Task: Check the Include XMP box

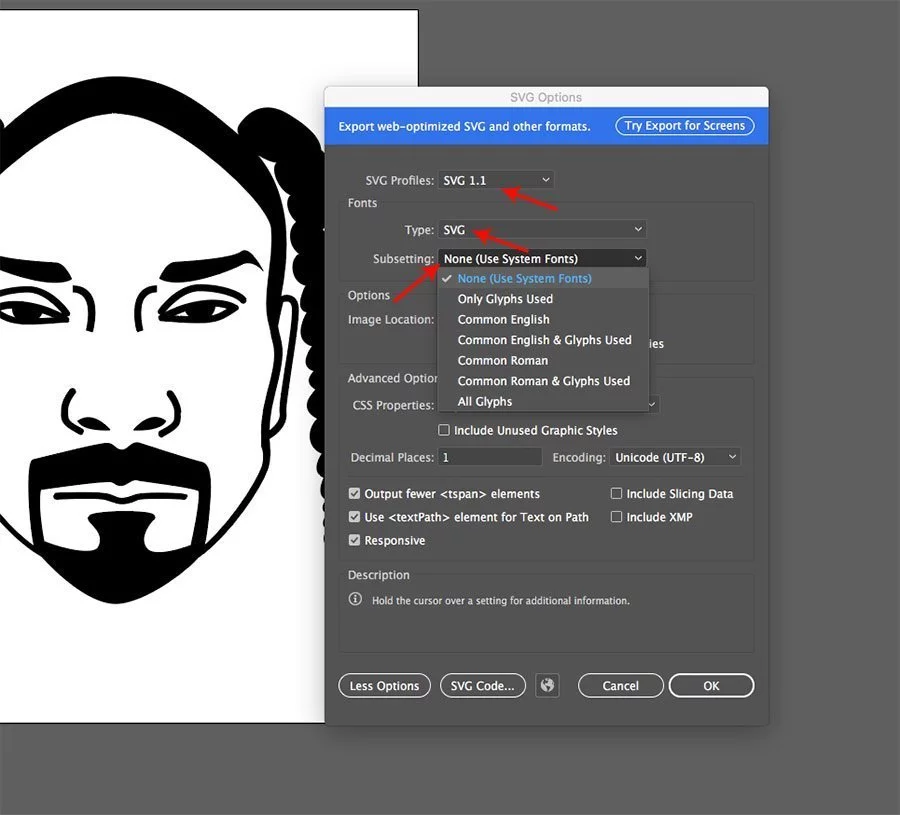Action: (617, 517)
